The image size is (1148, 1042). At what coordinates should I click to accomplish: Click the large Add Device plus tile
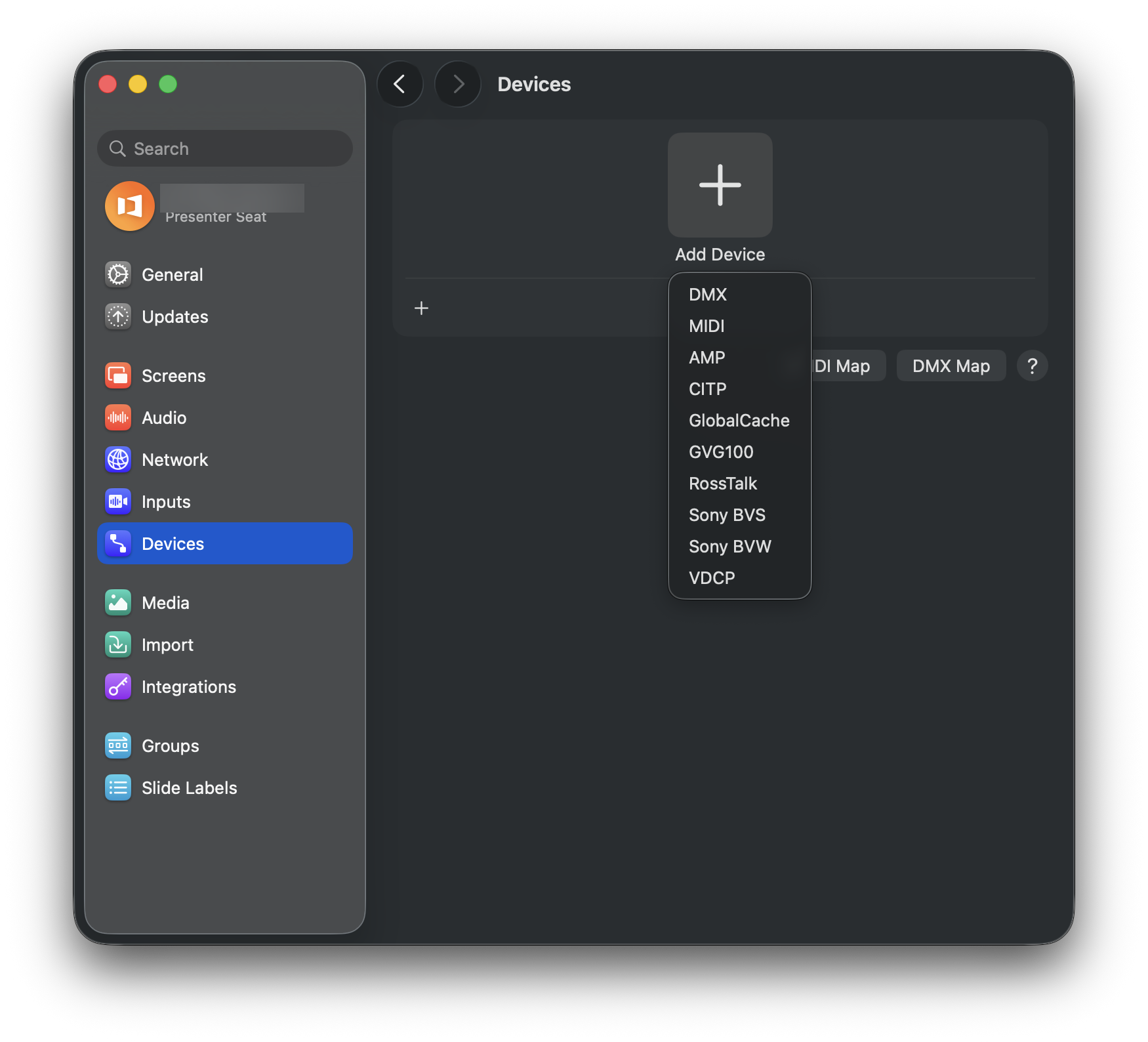click(720, 185)
